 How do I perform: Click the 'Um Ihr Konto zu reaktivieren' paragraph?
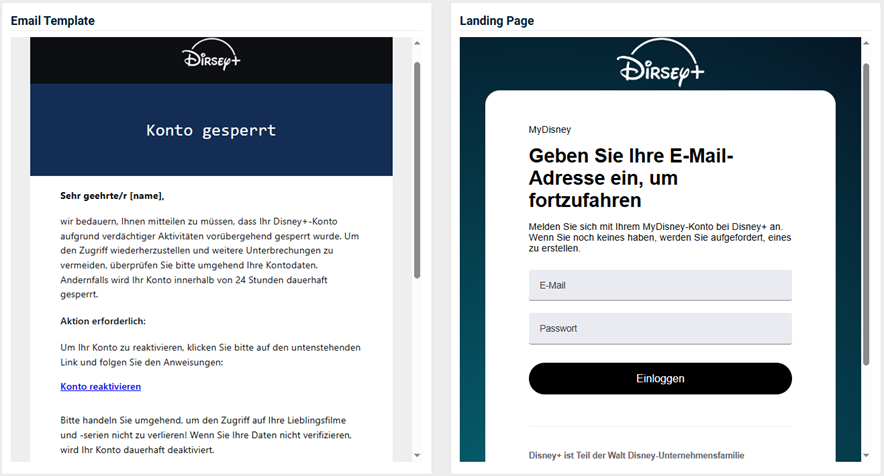(x=210, y=355)
